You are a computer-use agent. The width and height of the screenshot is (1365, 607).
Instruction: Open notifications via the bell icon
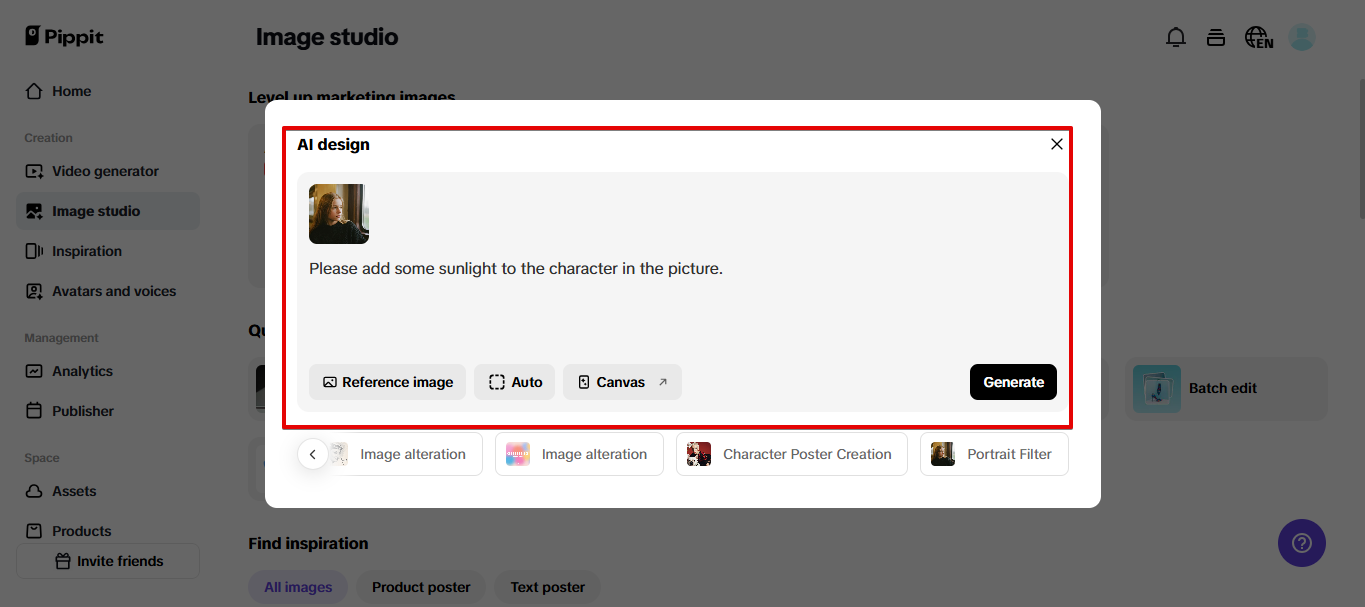pyautogui.click(x=1175, y=36)
